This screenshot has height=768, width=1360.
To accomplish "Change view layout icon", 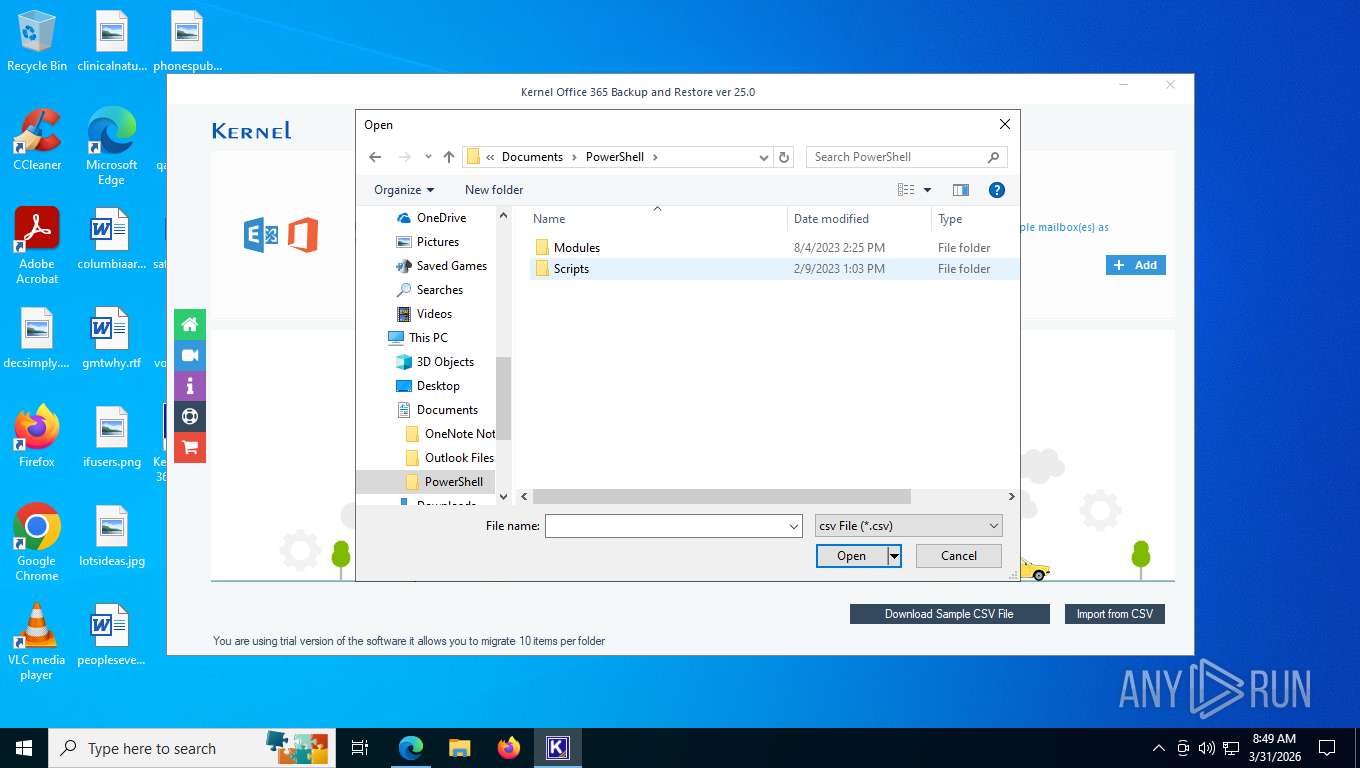I will [x=906, y=190].
